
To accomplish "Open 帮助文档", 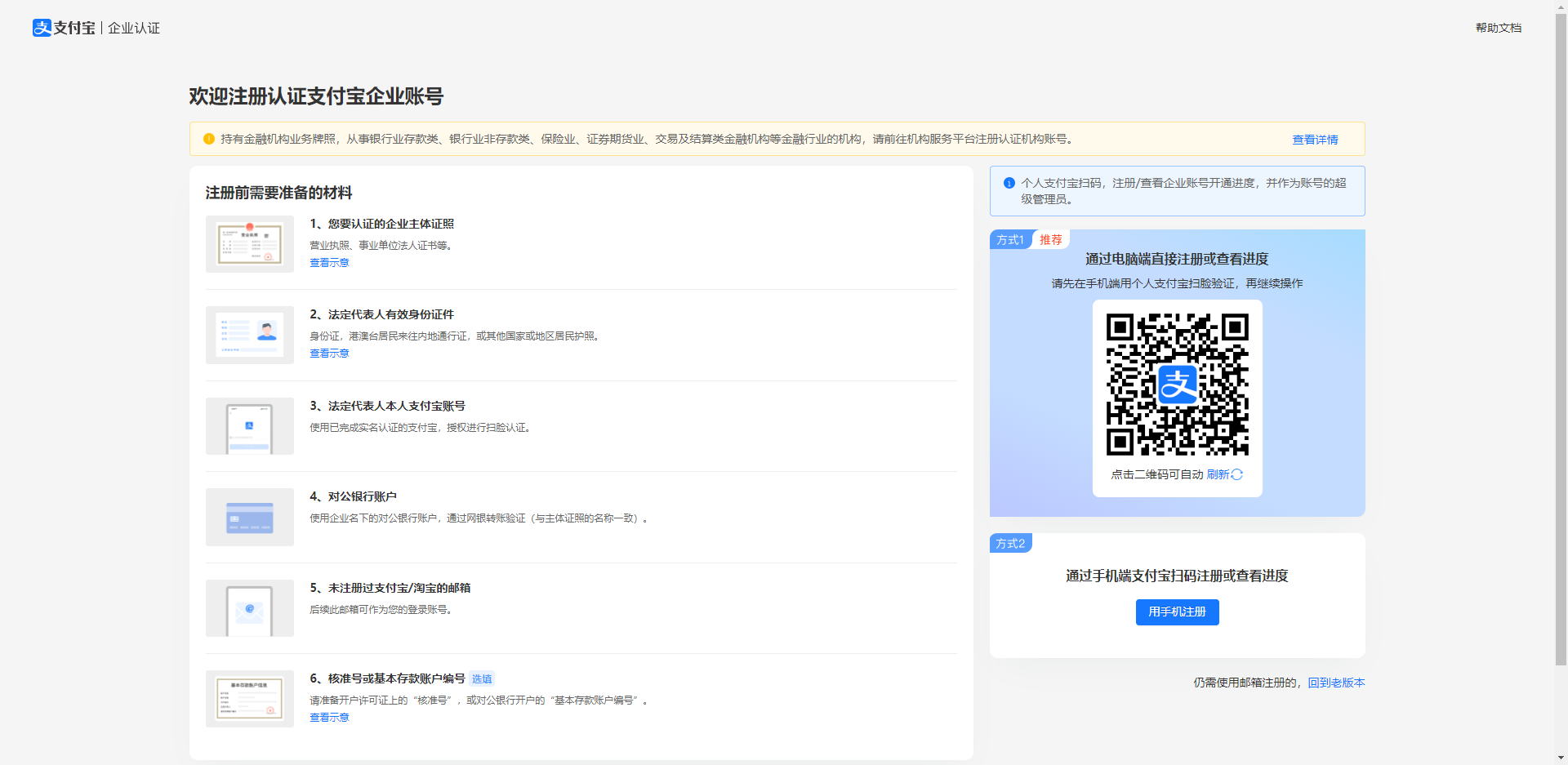I will pyautogui.click(x=1498, y=27).
